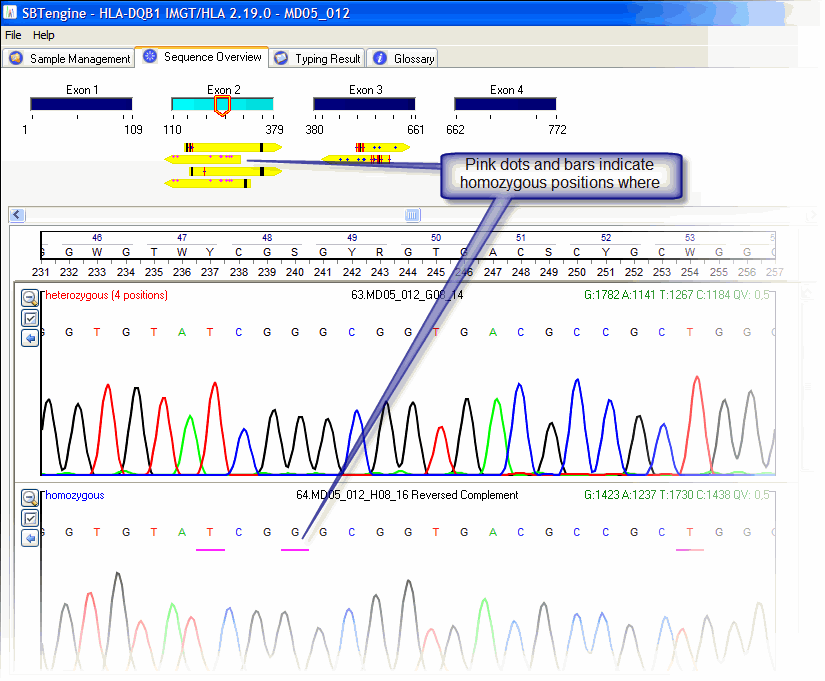Open the Help menu
The height and width of the screenshot is (681, 825).
(x=44, y=35)
